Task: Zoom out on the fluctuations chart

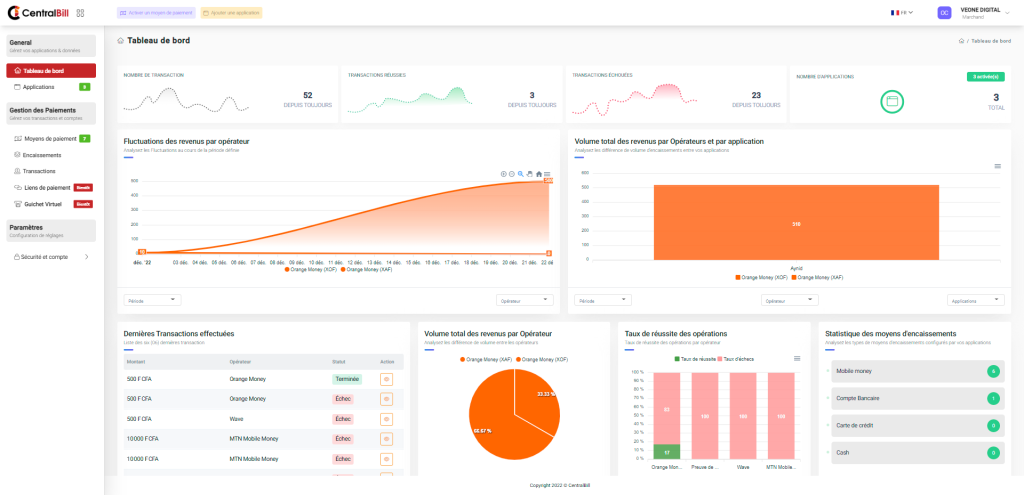Action: click(x=512, y=174)
